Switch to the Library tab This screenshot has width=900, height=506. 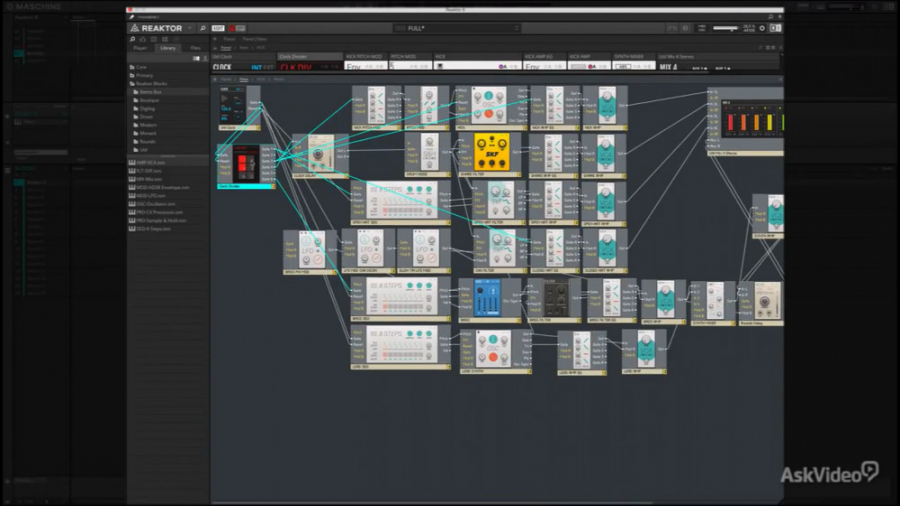coord(168,48)
